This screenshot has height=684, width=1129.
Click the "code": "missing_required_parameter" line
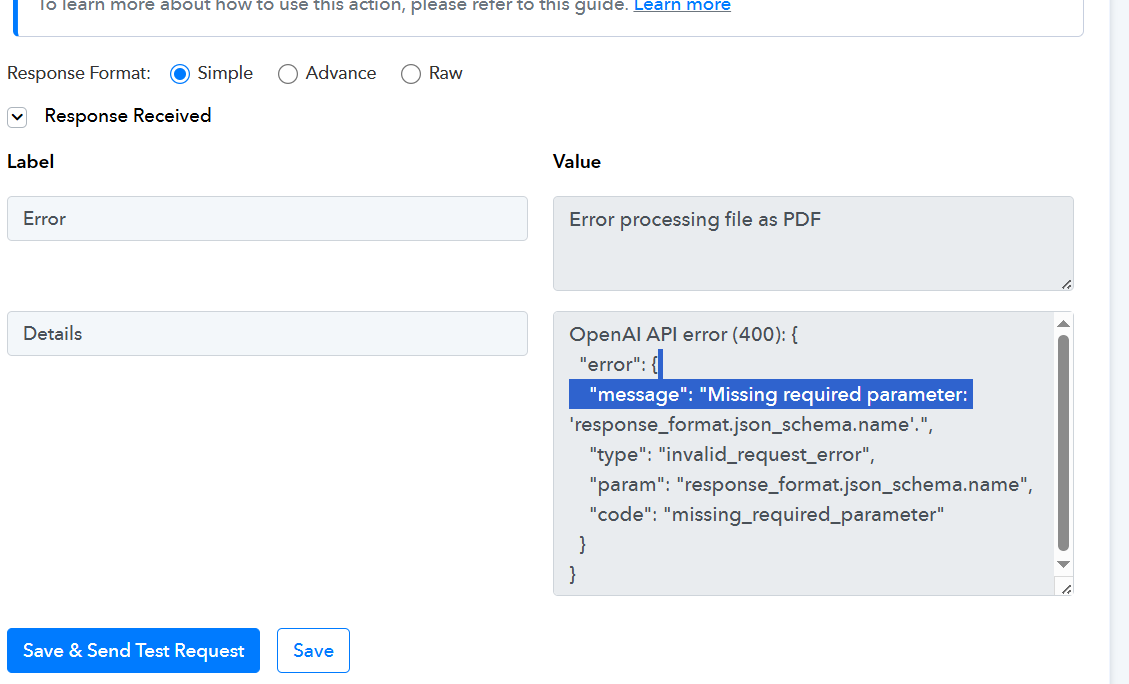coord(766,515)
